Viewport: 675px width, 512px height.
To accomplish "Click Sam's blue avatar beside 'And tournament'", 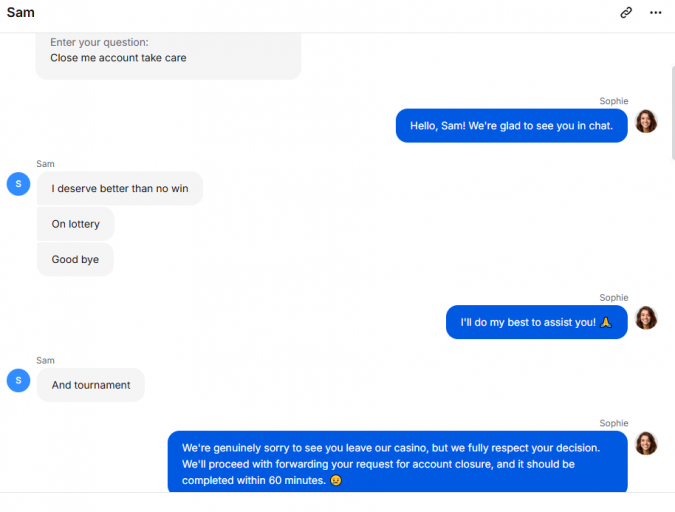I will pyautogui.click(x=19, y=380).
